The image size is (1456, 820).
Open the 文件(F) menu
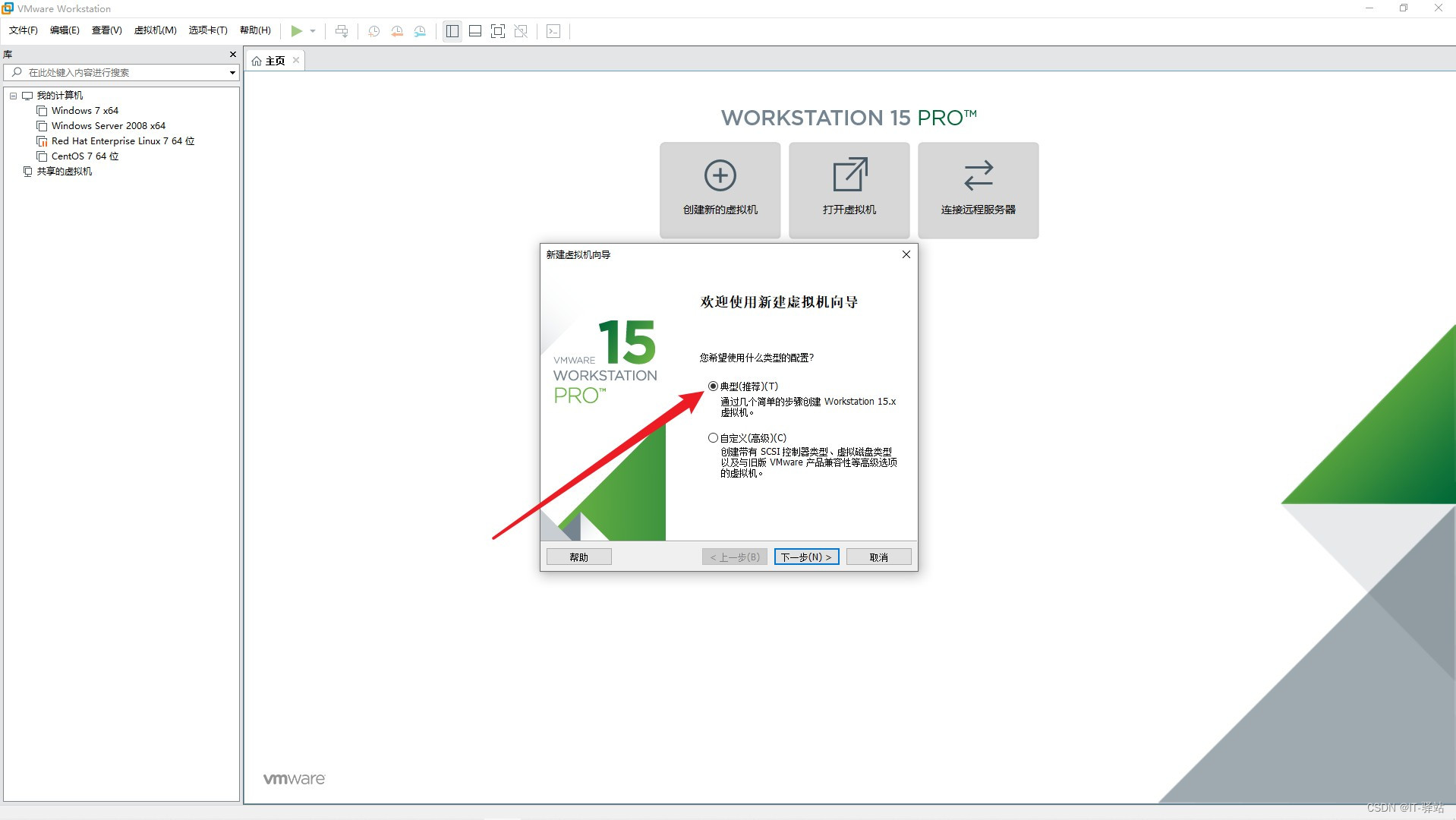(x=24, y=30)
